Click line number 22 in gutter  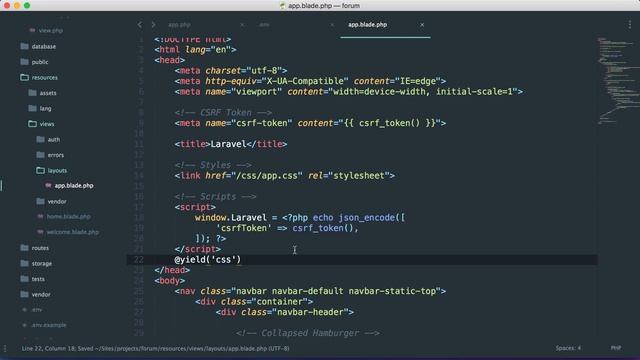(x=139, y=260)
